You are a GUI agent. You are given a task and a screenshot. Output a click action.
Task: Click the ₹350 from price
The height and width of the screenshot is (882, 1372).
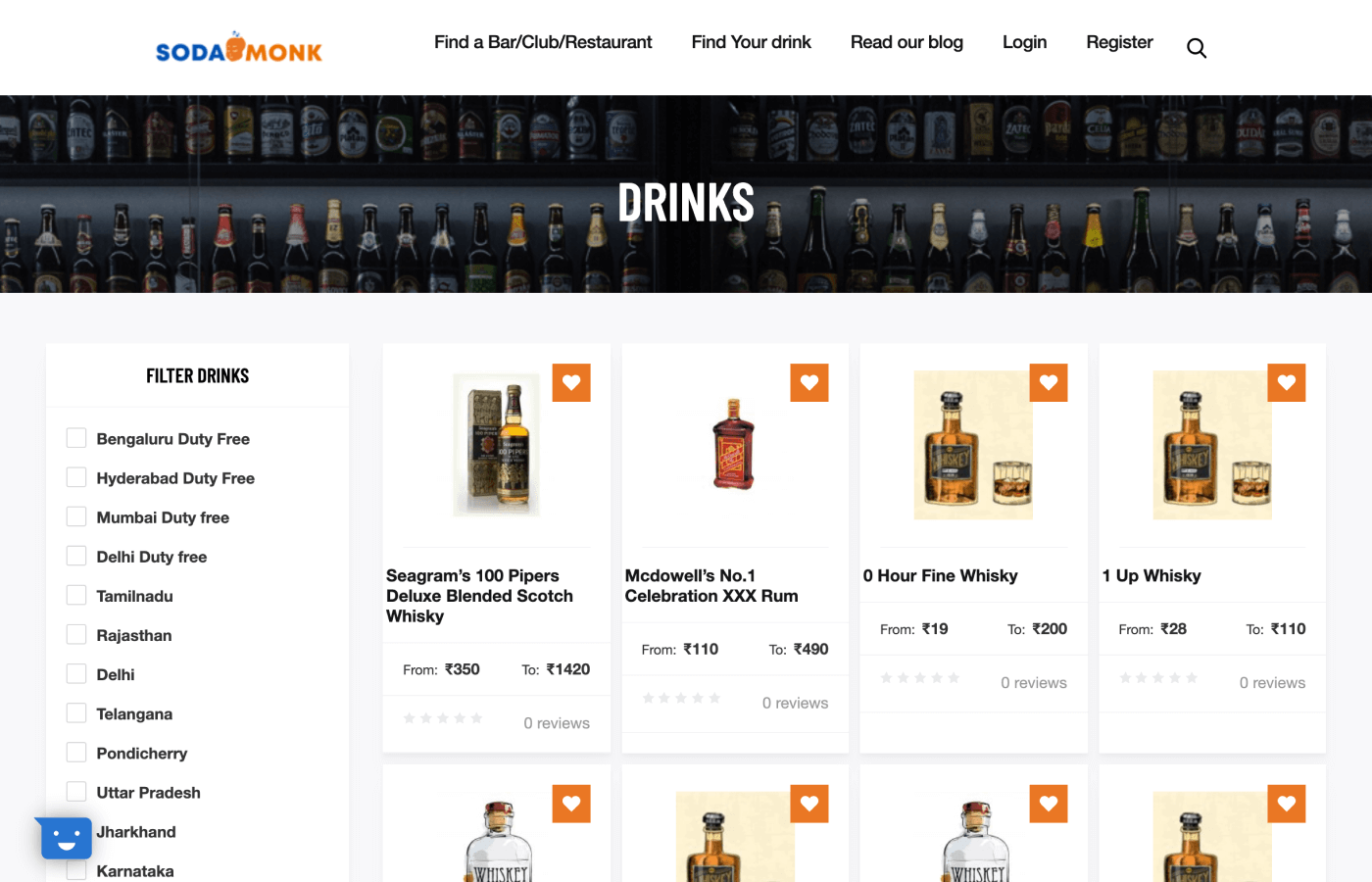[463, 669]
